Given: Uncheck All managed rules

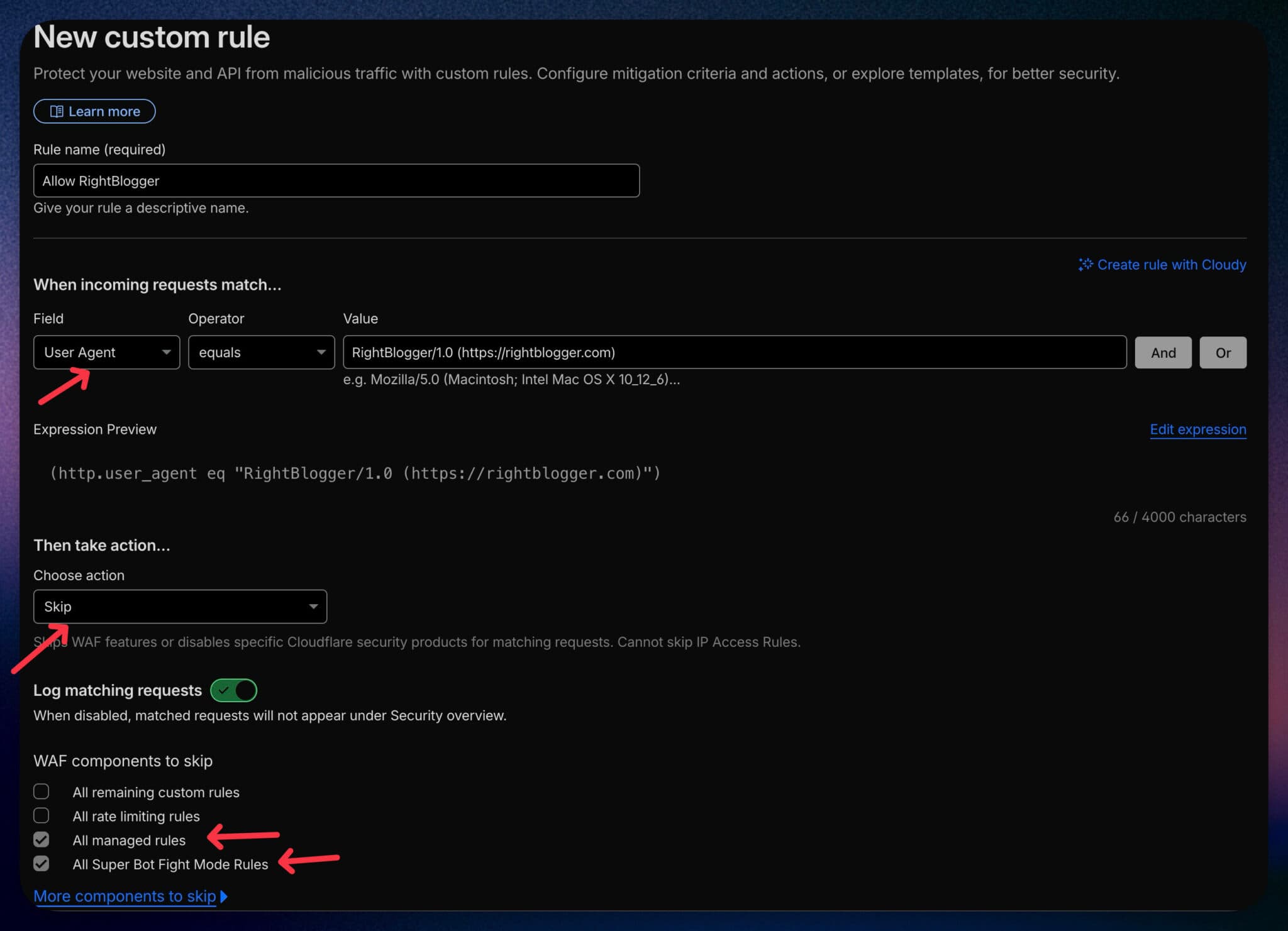Looking at the screenshot, I should click(x=42, y=840).
